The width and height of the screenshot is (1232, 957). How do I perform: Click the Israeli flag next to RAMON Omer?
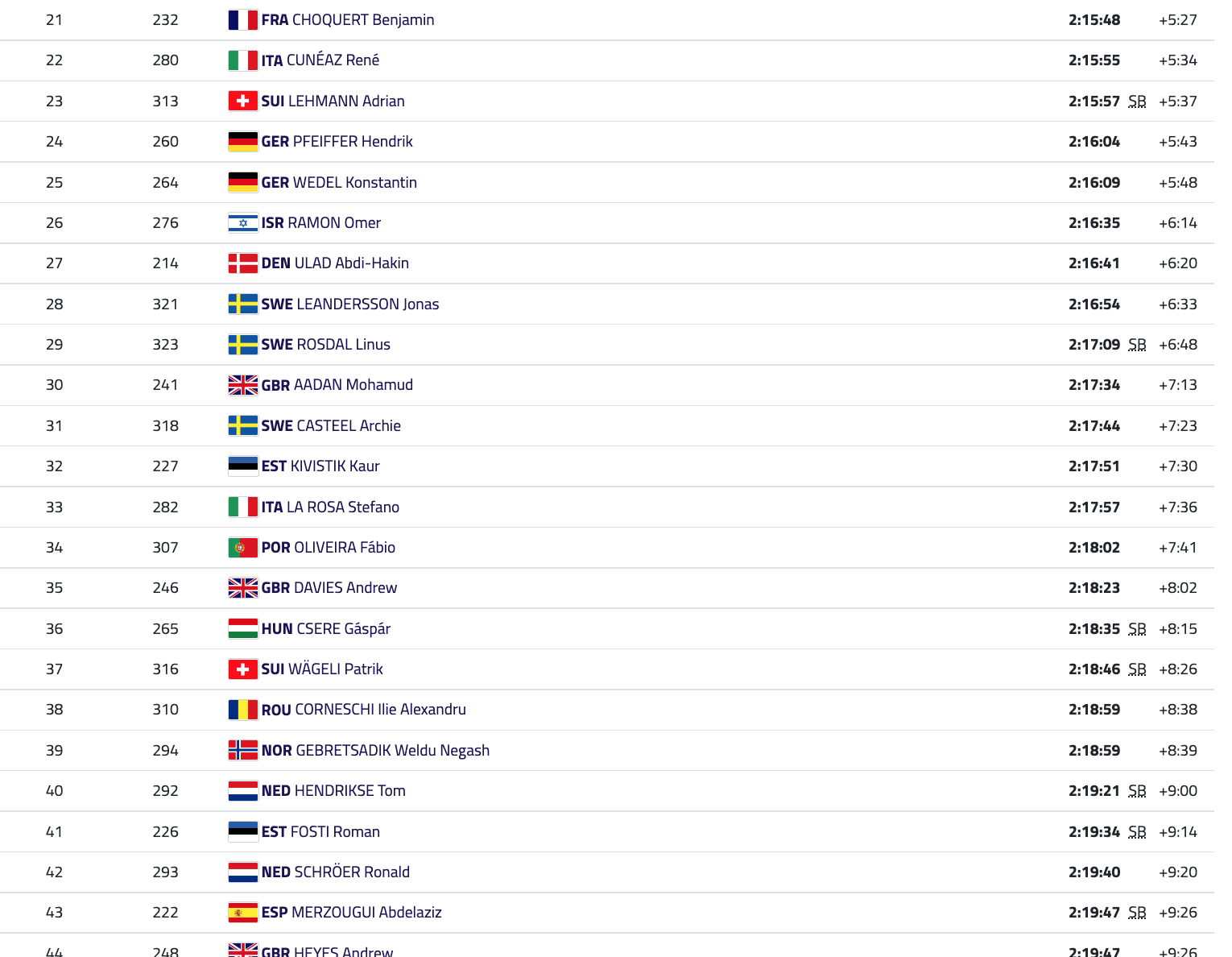pos(243,223)
